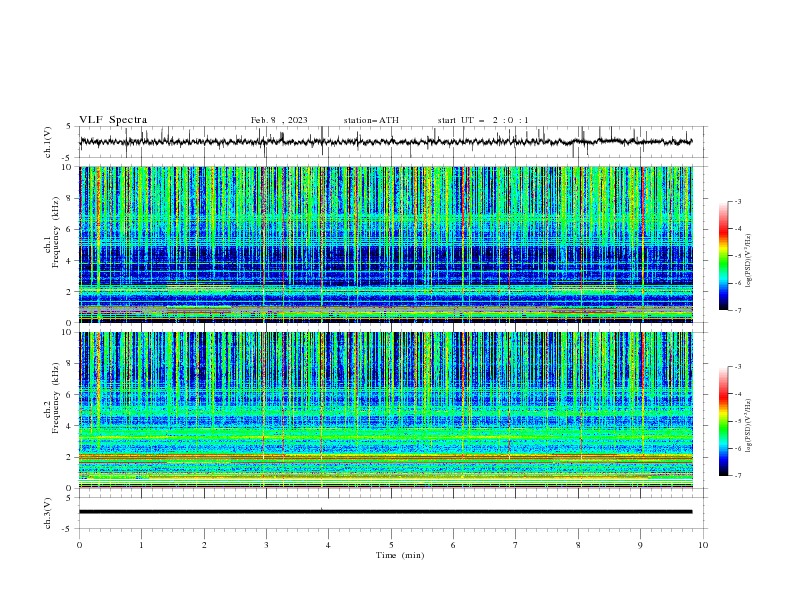The image size is (792, 612).
Task: Click time axis tick label "9"
Action: coord(640,545)
